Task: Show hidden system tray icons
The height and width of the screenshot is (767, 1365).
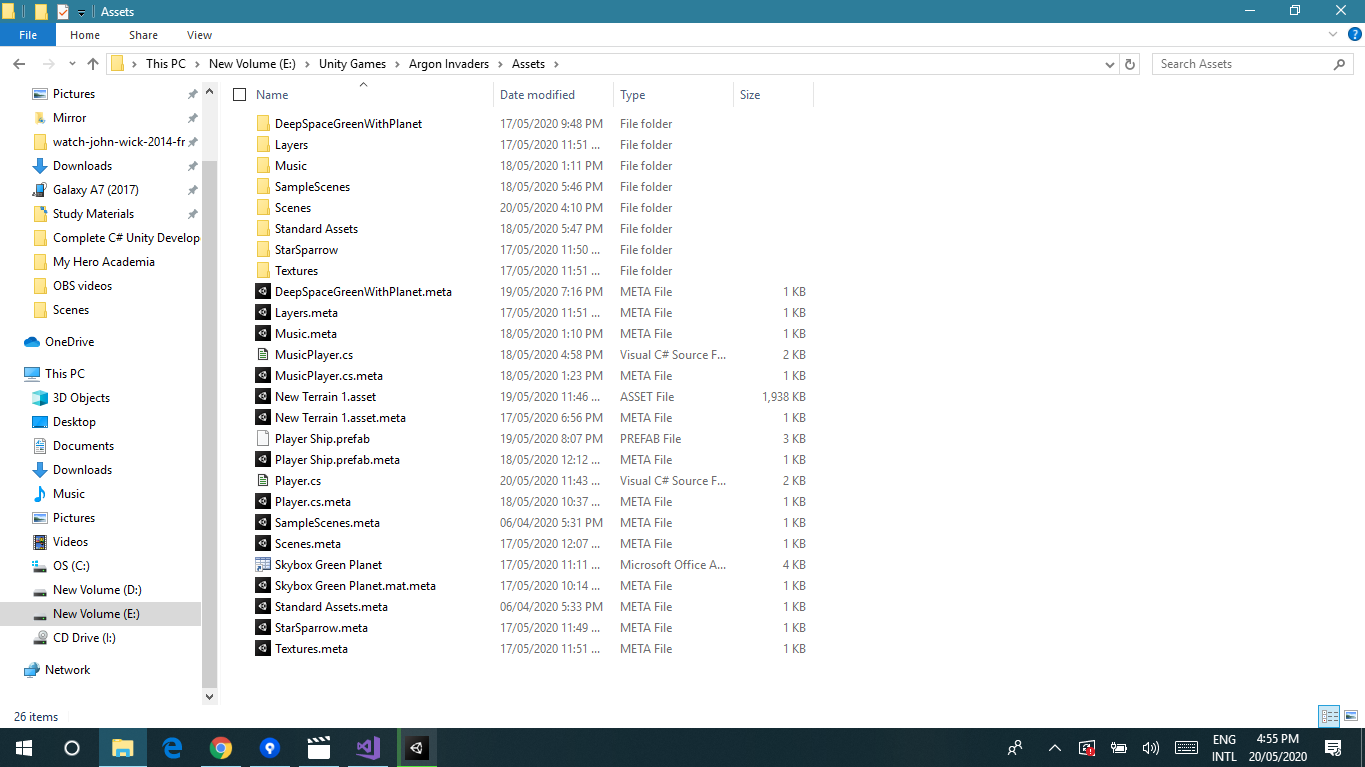Action: tap(1054, 747)
